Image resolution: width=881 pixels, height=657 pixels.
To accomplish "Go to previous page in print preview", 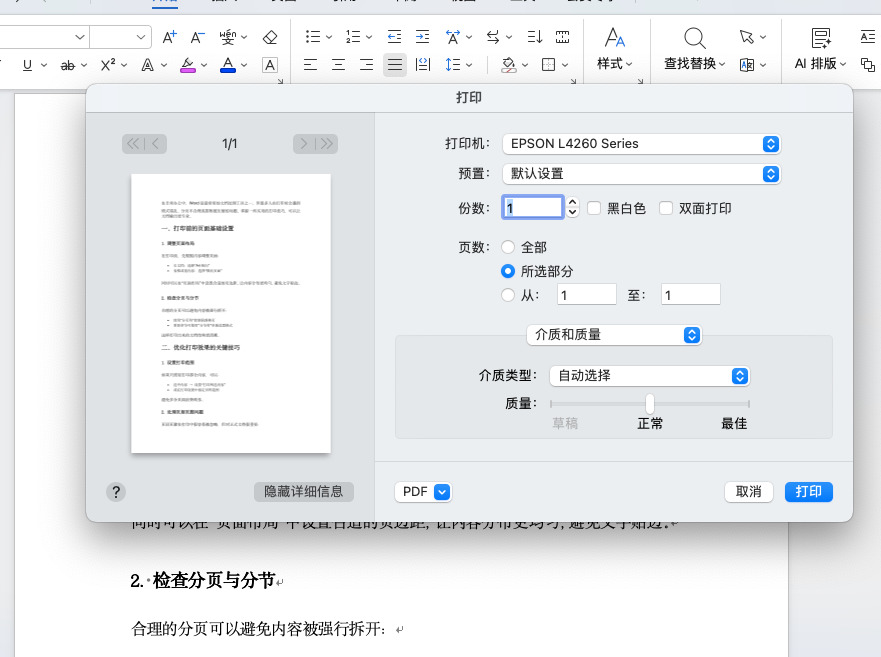I will click(156, 144).
